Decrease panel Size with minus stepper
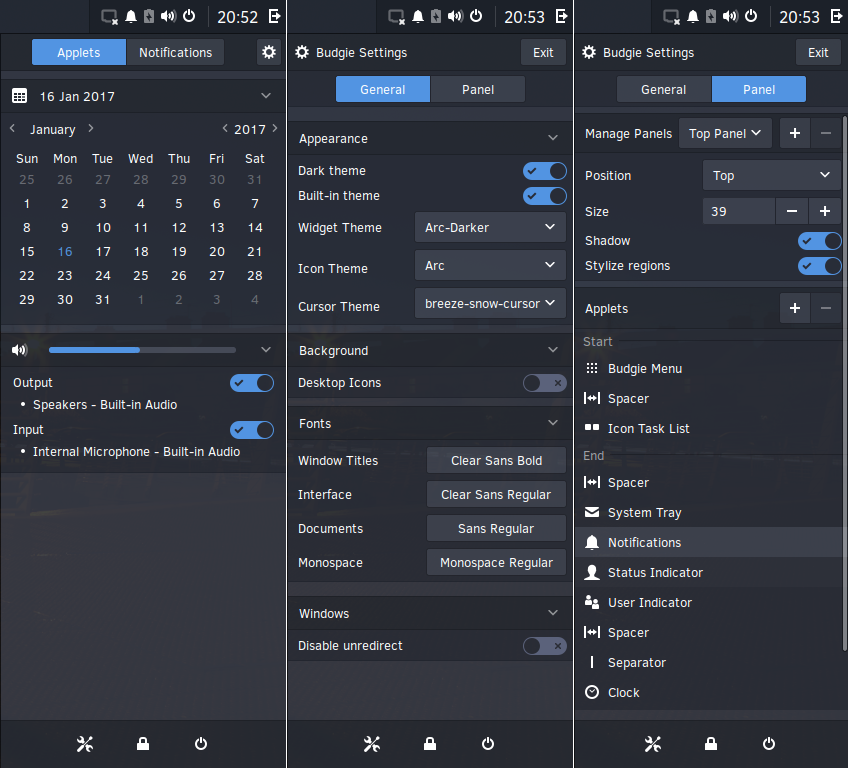The height and width of the screenshot is (768, 848). (792, 211)
